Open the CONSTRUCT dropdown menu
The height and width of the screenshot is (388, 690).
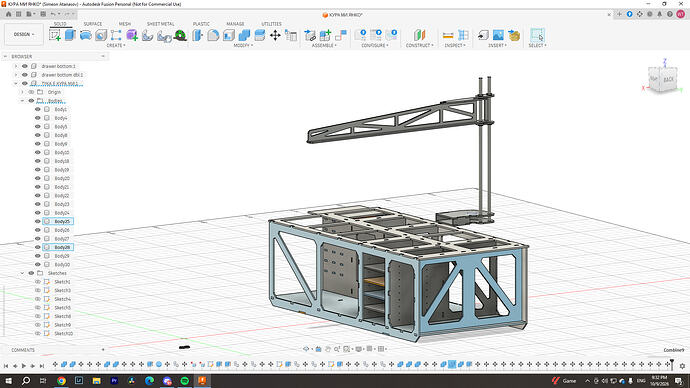[x=420, y=45]
